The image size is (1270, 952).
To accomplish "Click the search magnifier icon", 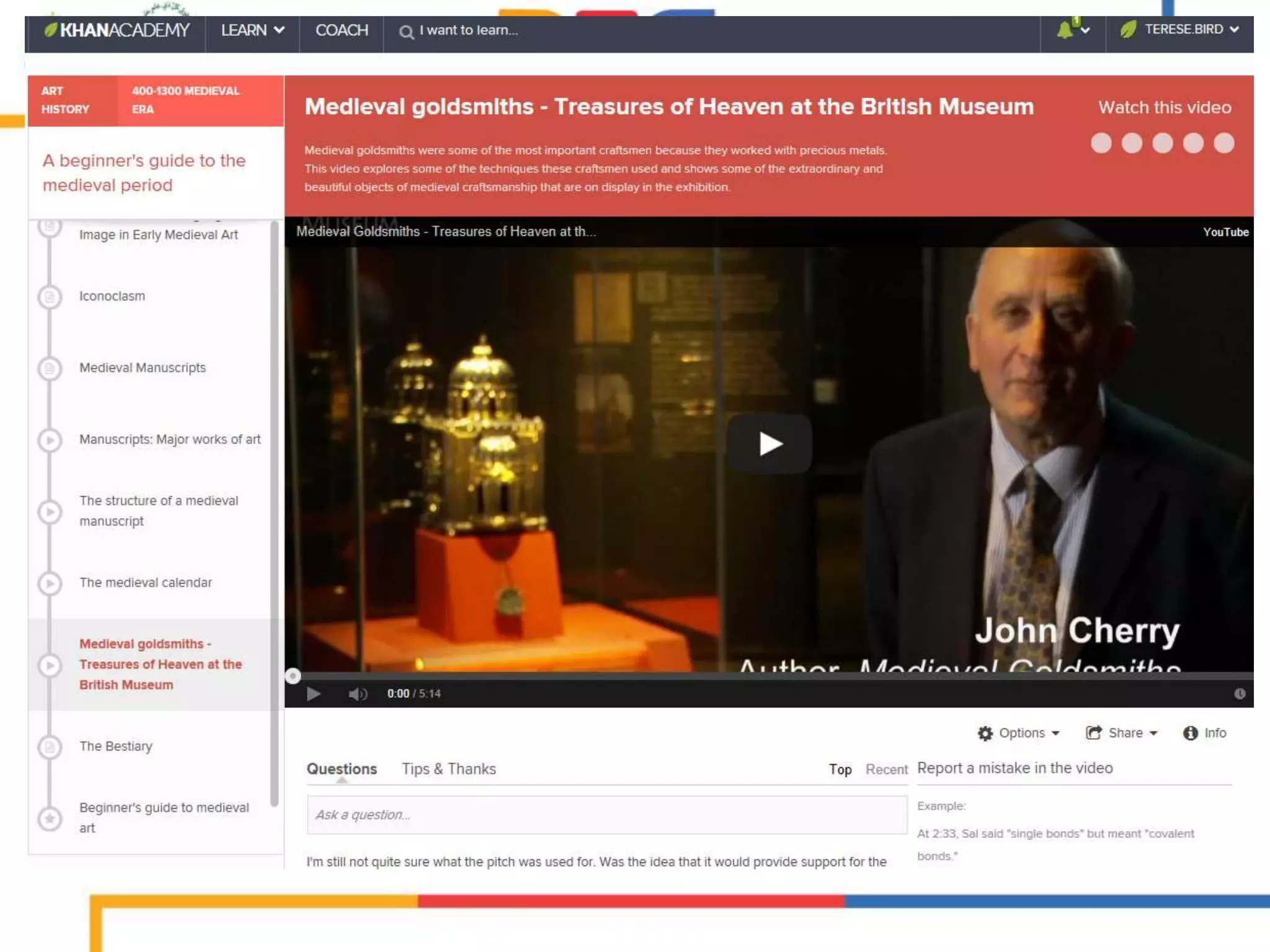I will (x=406, y=32).
